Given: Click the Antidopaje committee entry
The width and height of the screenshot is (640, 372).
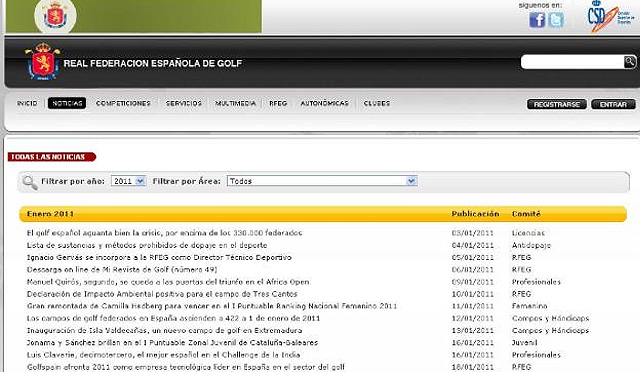Looking at the screenshot, I should click(x=531, y=245).
